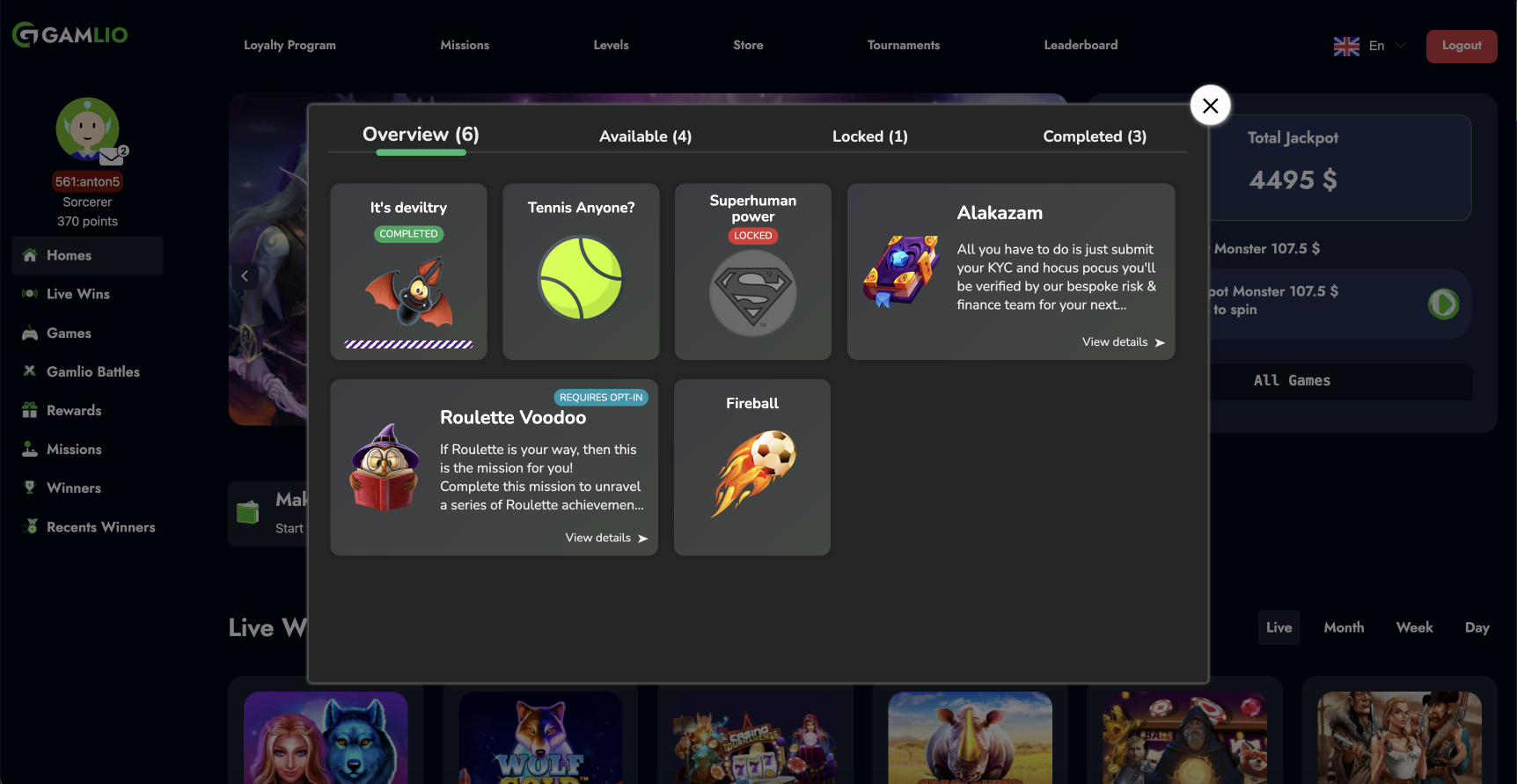Click the tennis ball mission icon
Image resolution: width=1517 pixels, height=784 pixels.
click(581, 278)
